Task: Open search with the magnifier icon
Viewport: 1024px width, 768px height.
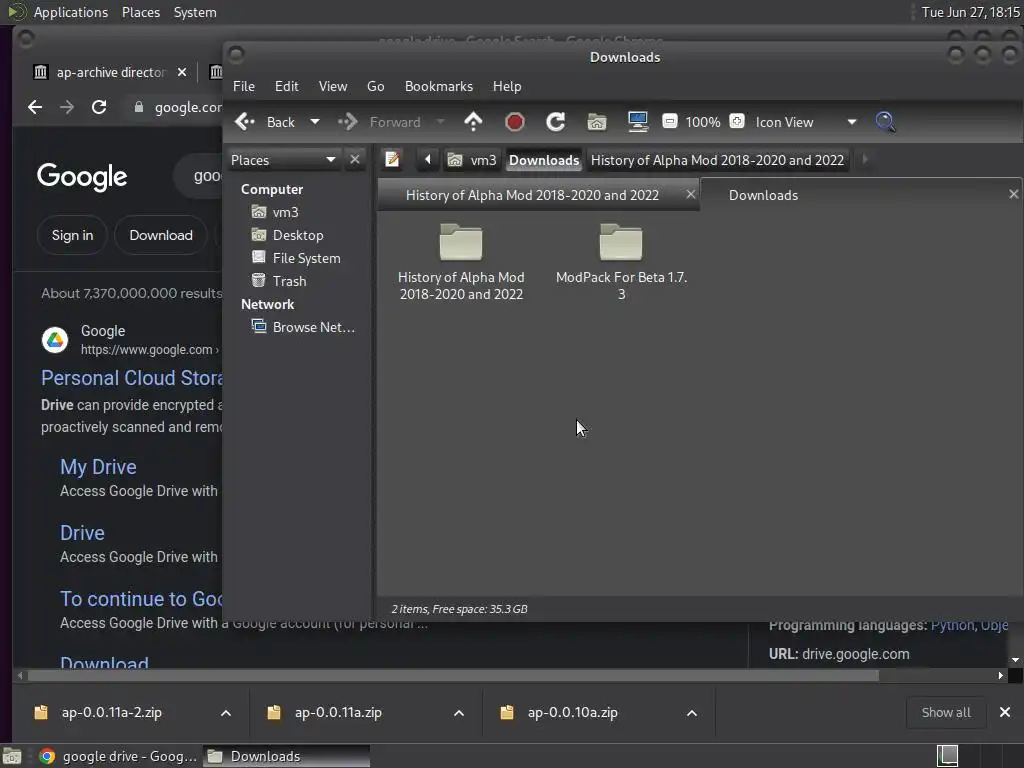Action: click(x=886, y=122)
